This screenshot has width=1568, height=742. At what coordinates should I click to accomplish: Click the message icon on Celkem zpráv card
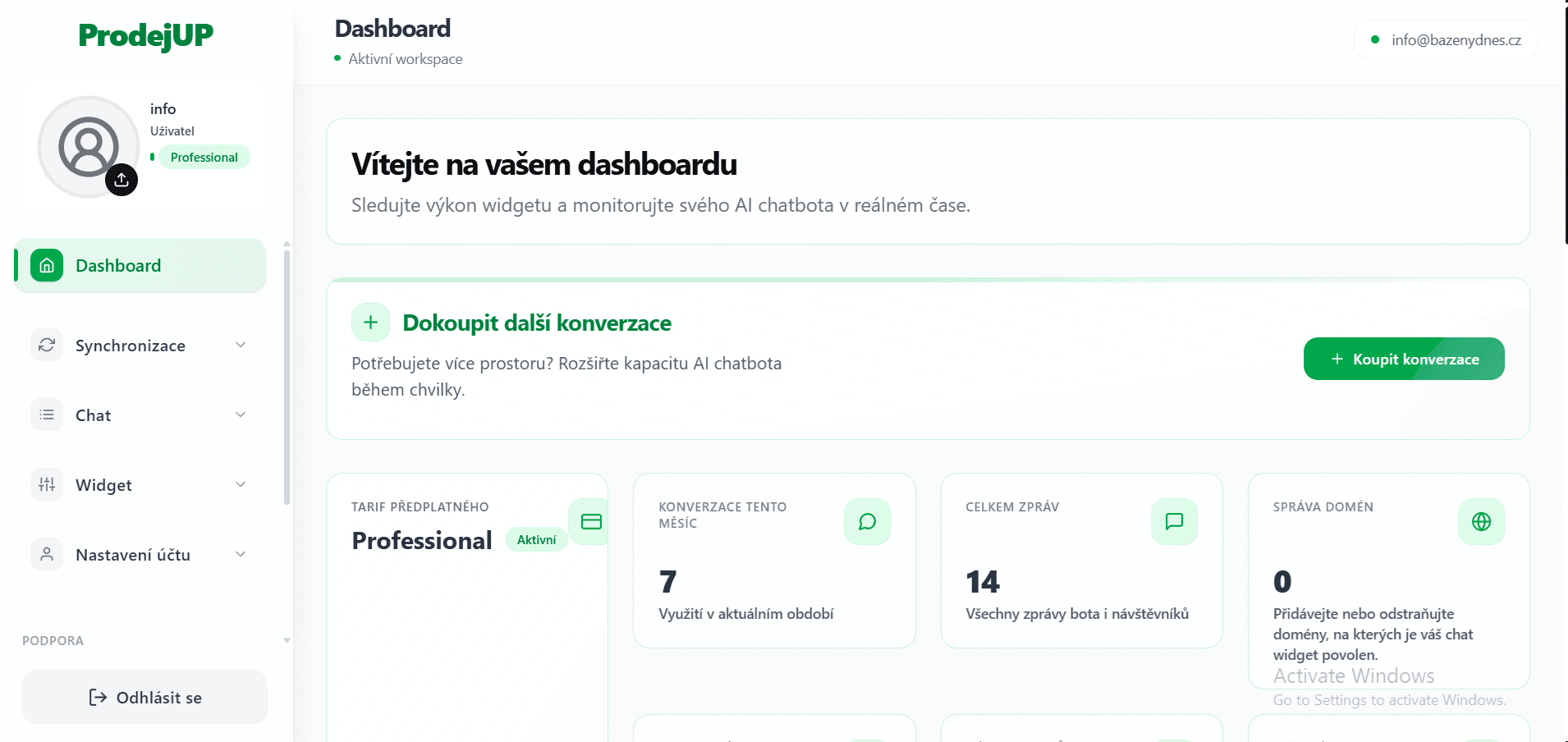(1173, 521)
